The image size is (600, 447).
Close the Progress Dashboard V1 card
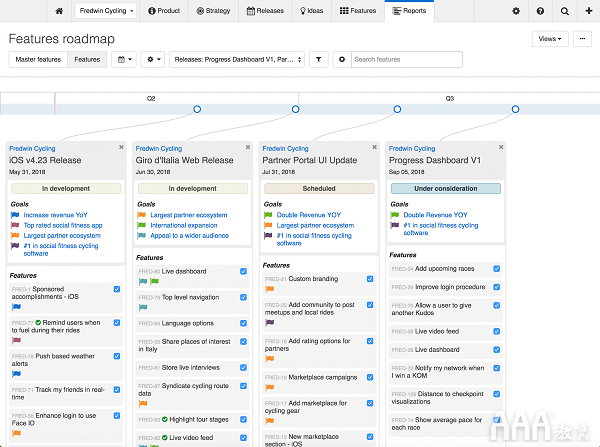click(x=501, y=147)
